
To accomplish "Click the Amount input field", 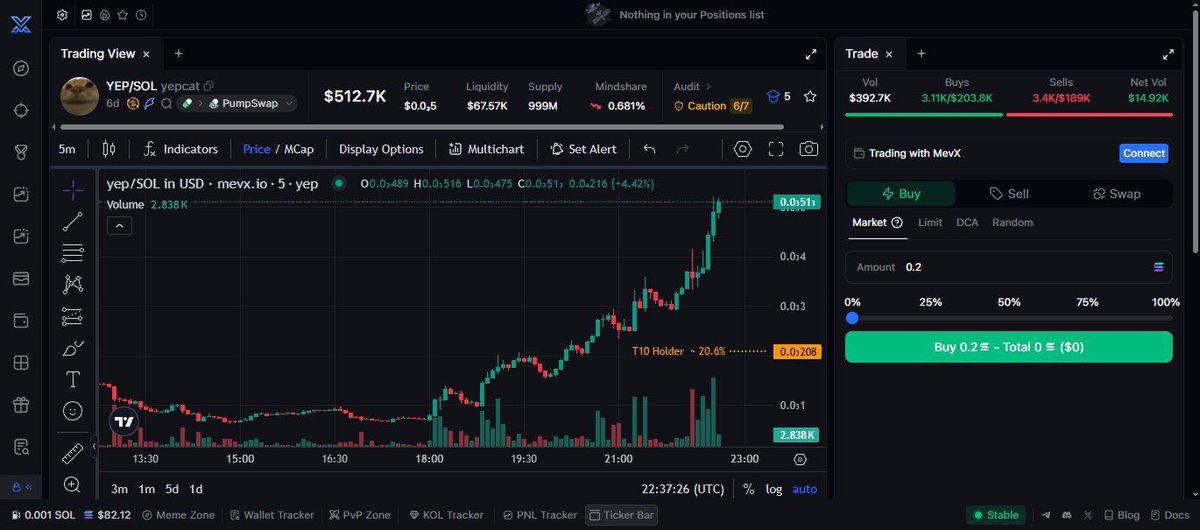I will (1009, 267).
